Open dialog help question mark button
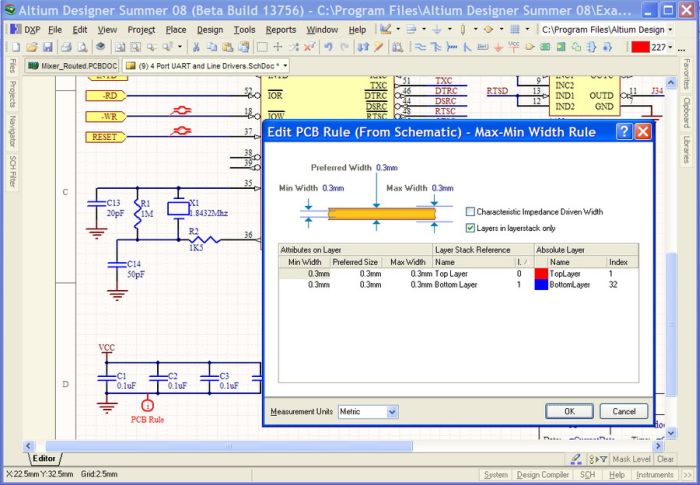This screenshot has height=485, width=700. coord(624,131)
